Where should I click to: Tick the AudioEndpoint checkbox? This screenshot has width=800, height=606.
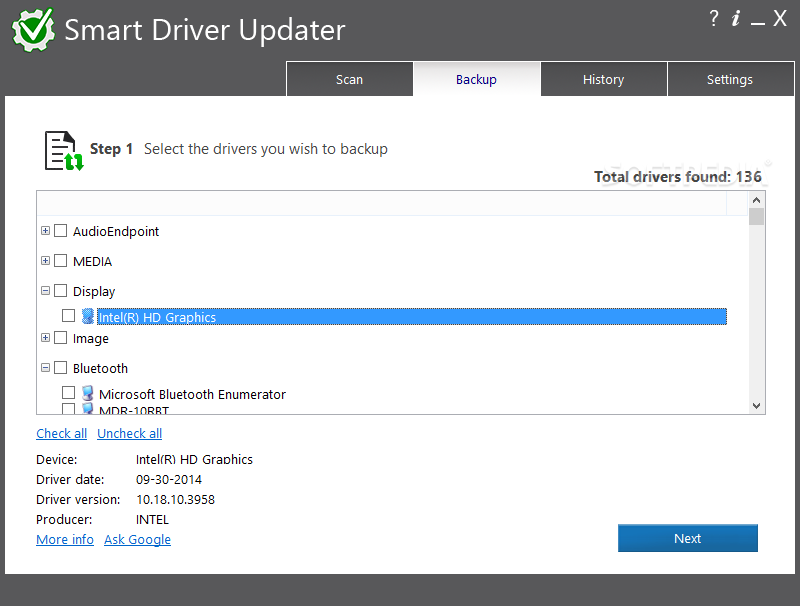point(61,231)
